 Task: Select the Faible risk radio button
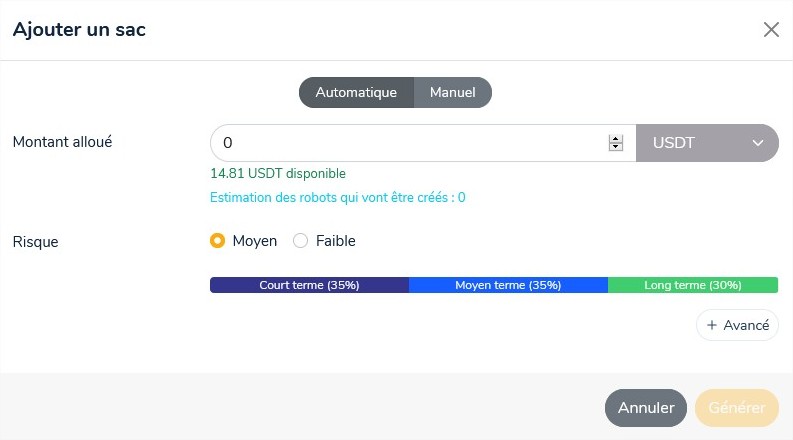coord(300,241)
